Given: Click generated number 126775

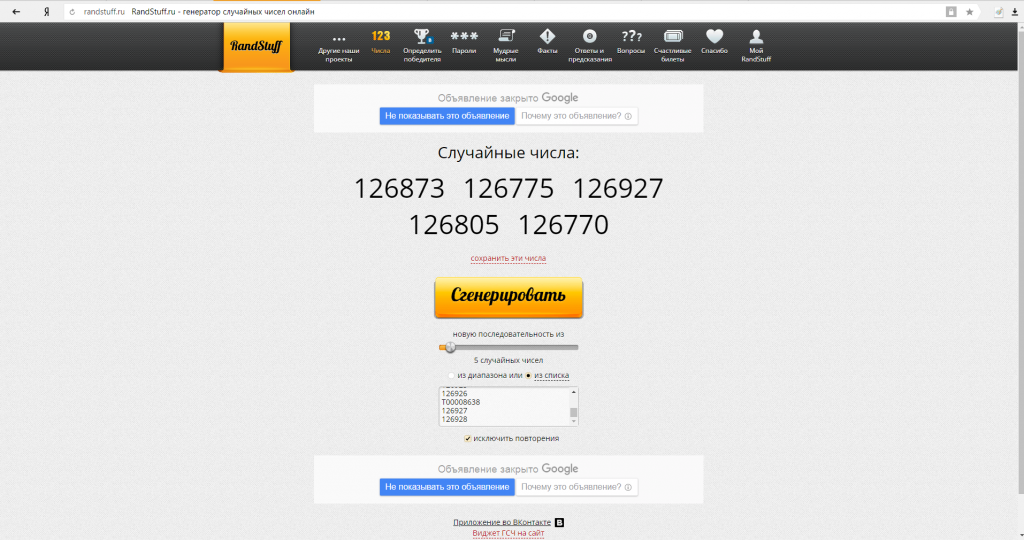Looking at the screenshot, I should pyautogui.click(x=509, y=189).
